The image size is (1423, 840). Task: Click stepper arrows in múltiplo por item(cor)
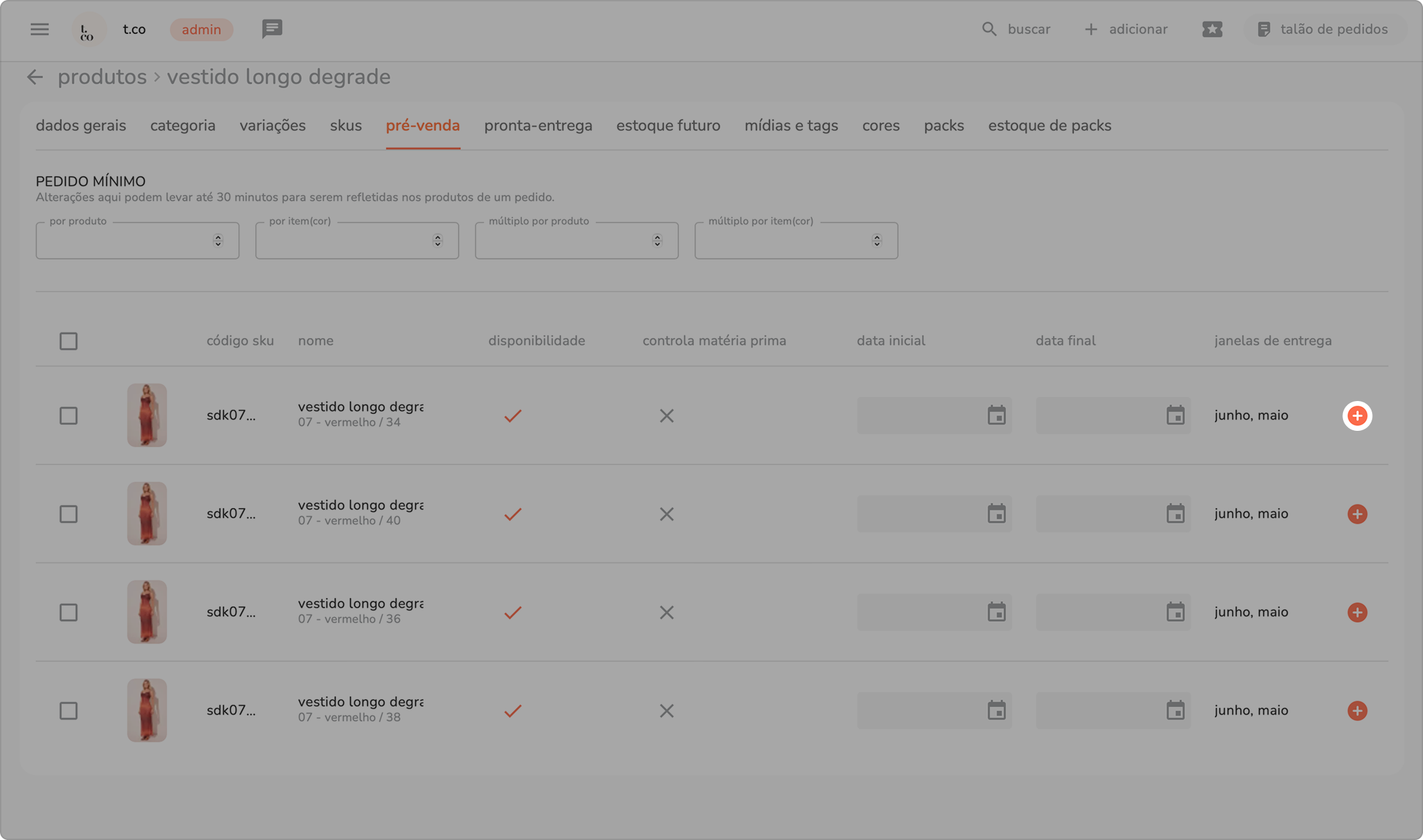(876, 240)
